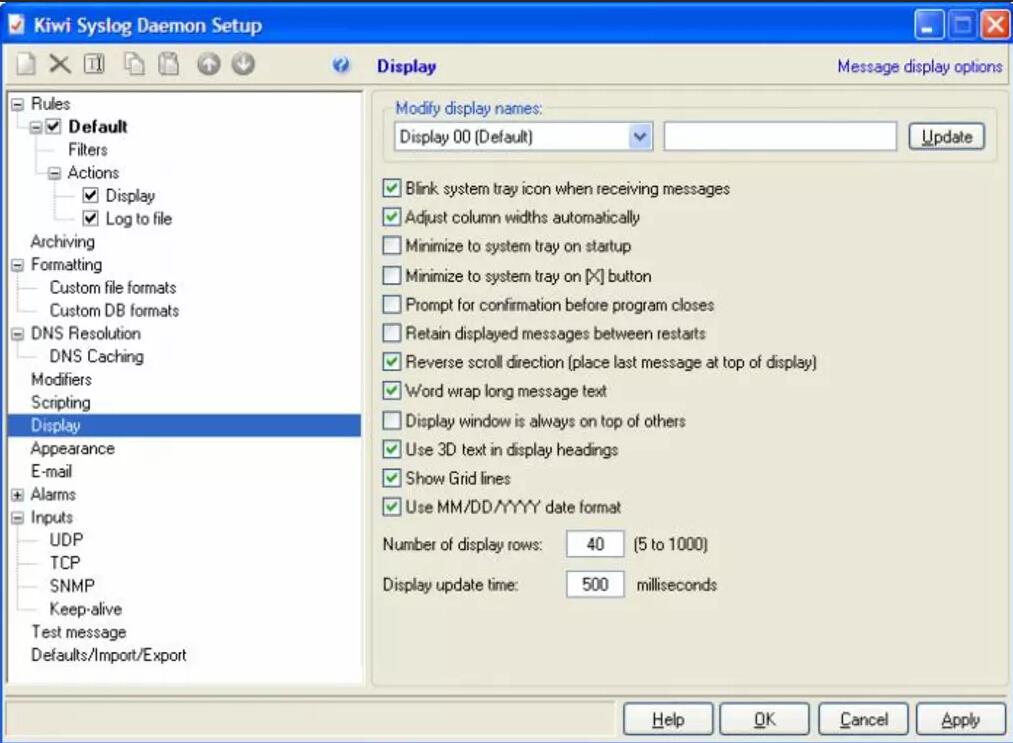
Task: Enable Display window always on top
Action: click(392, 421)
